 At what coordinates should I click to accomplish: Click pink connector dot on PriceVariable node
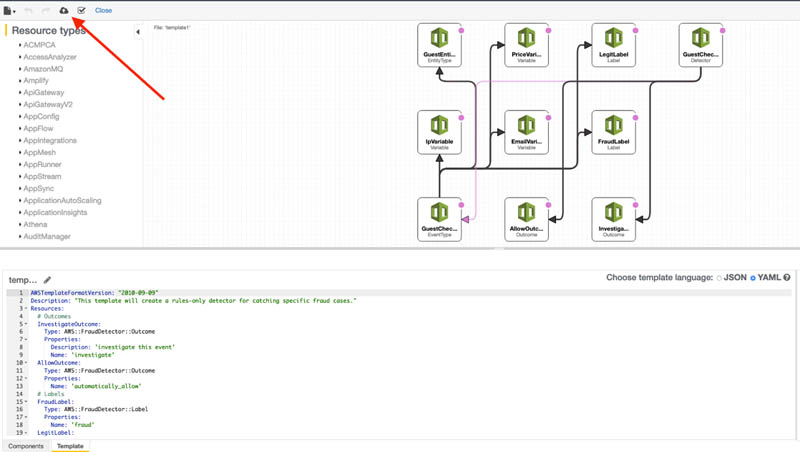coord(548,31)
